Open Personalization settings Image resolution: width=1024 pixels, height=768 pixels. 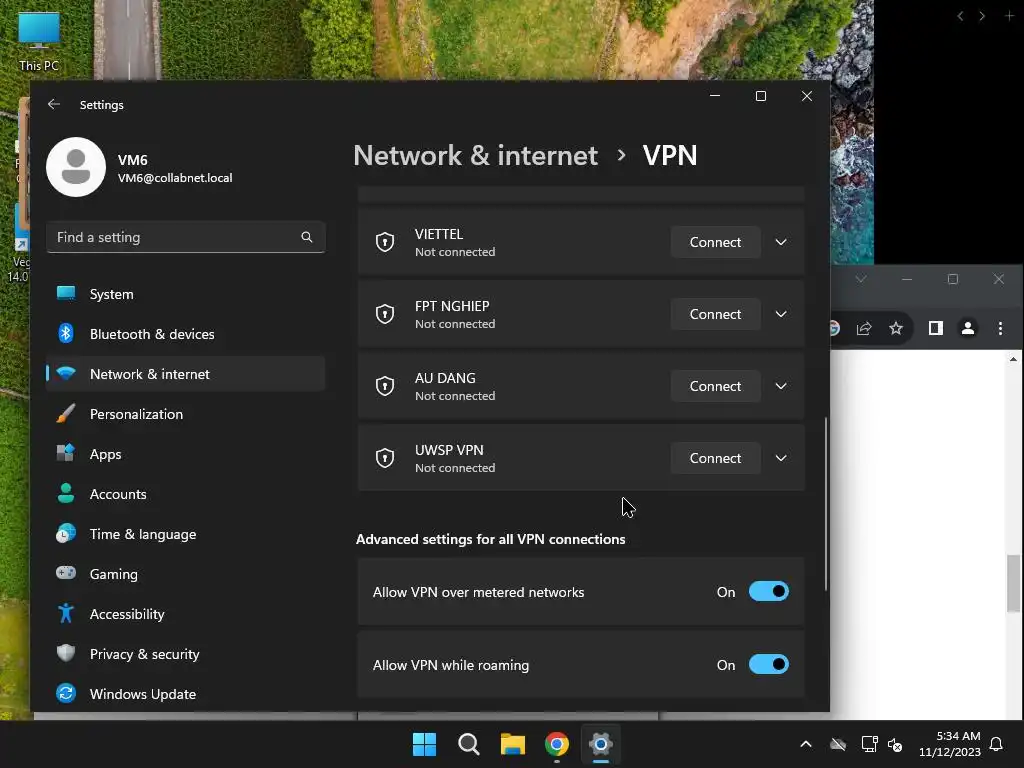(x=185, y=414)
